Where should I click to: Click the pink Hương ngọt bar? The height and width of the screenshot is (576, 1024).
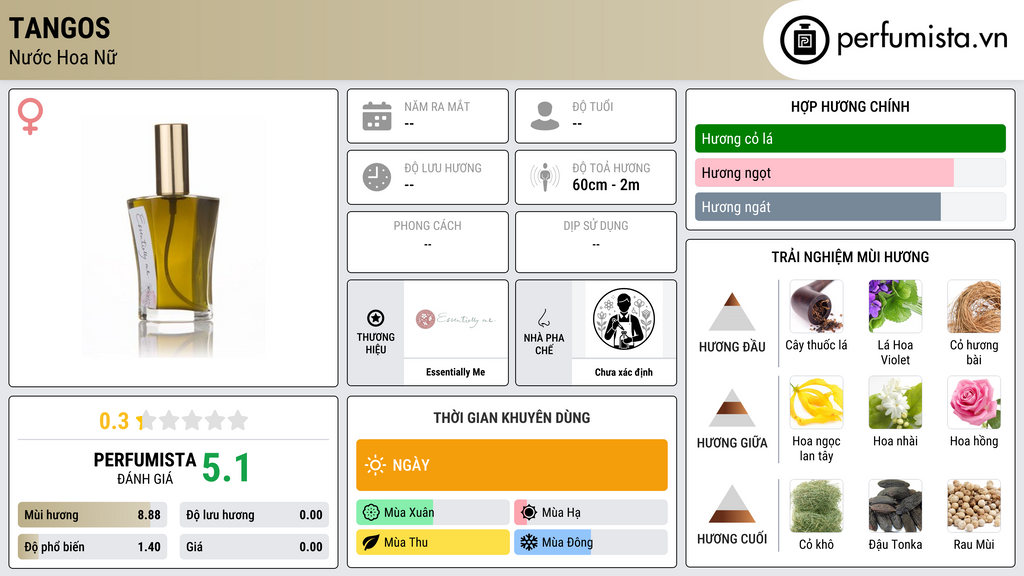tap(850, 172)
